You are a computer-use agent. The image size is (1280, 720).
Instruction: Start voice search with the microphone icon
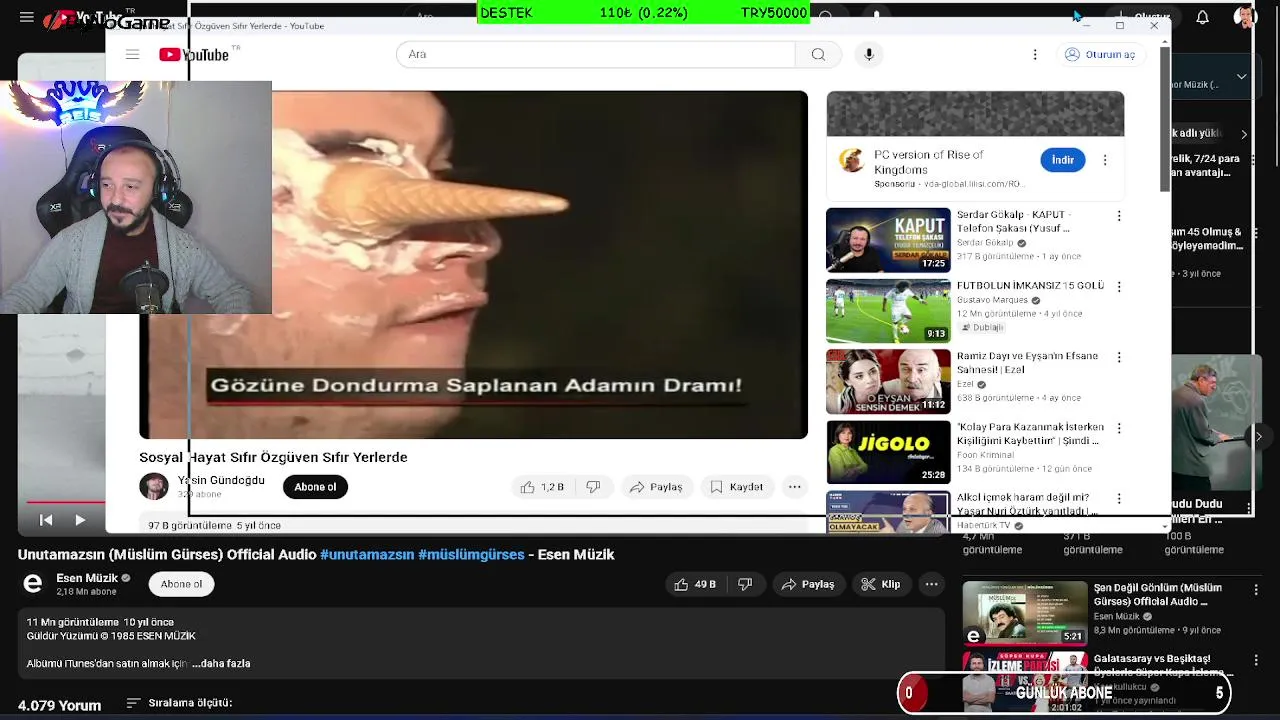(x=869, y=54)
